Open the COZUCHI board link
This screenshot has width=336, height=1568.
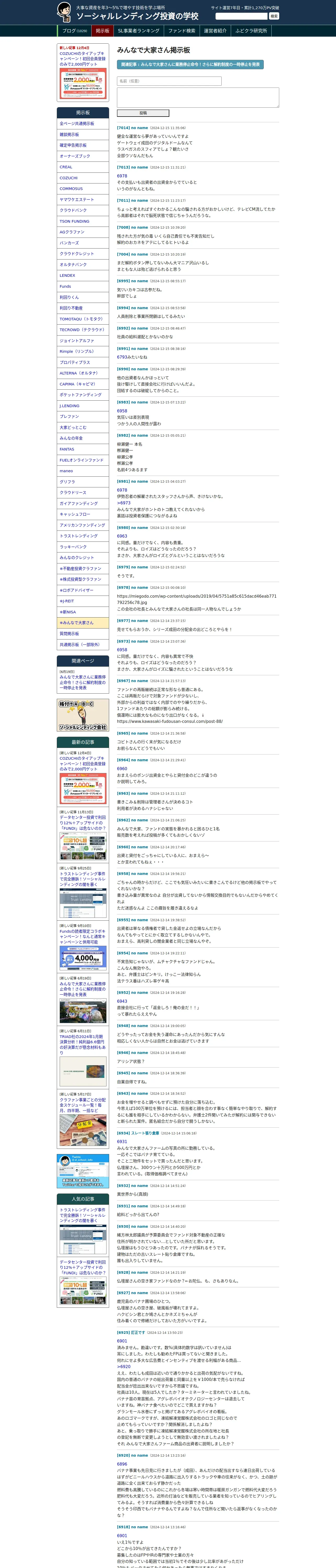(x=83, y=178)
